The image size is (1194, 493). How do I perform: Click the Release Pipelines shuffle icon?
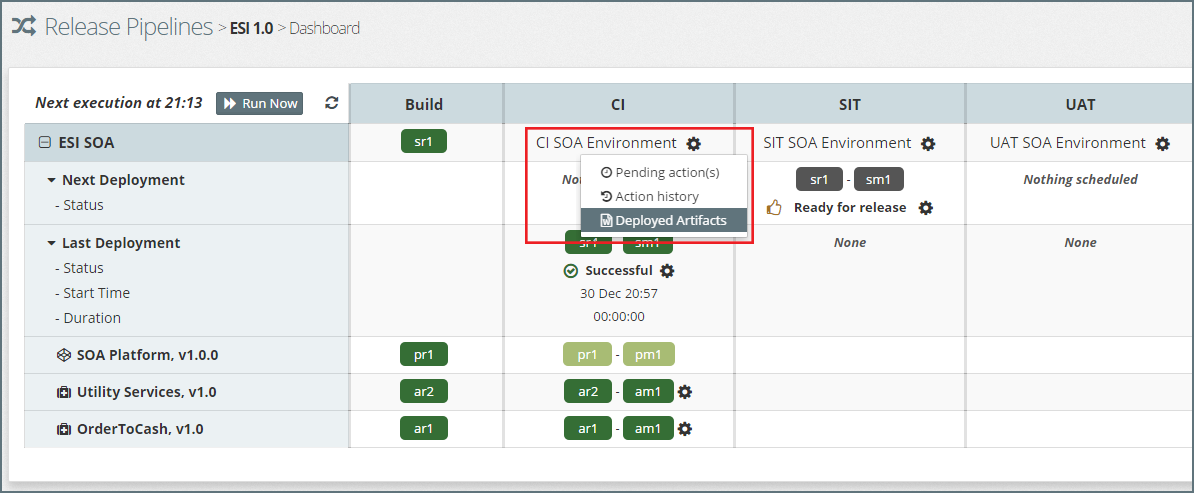[24, 27]
